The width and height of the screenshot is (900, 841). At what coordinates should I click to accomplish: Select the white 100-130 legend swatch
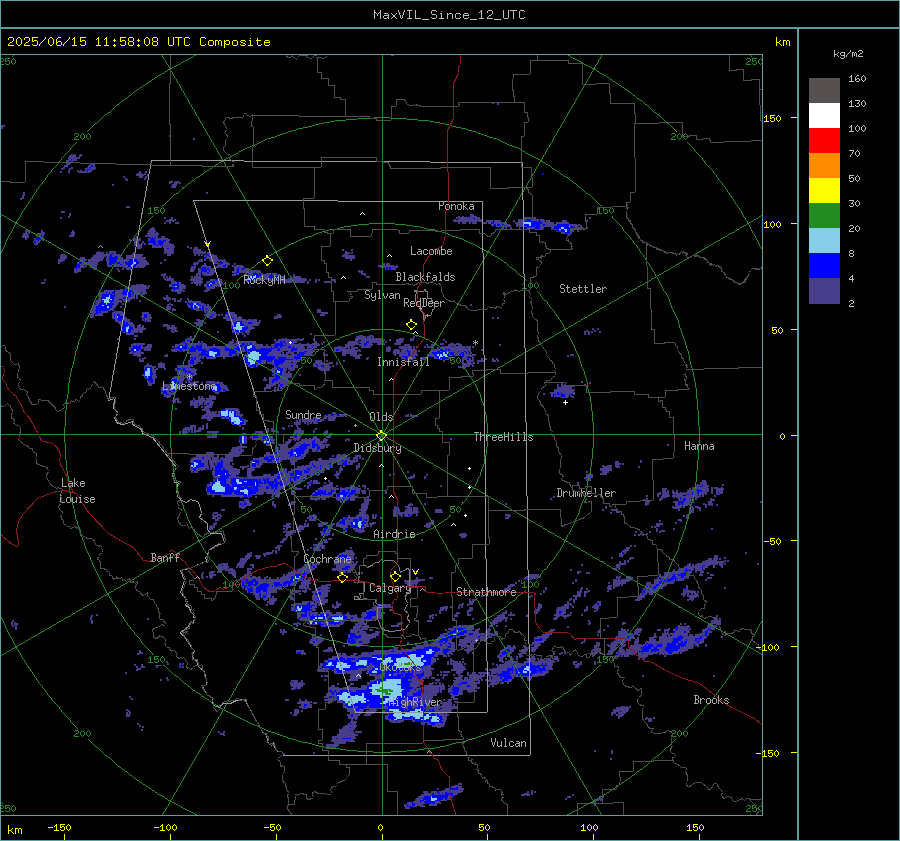(824, 116)
